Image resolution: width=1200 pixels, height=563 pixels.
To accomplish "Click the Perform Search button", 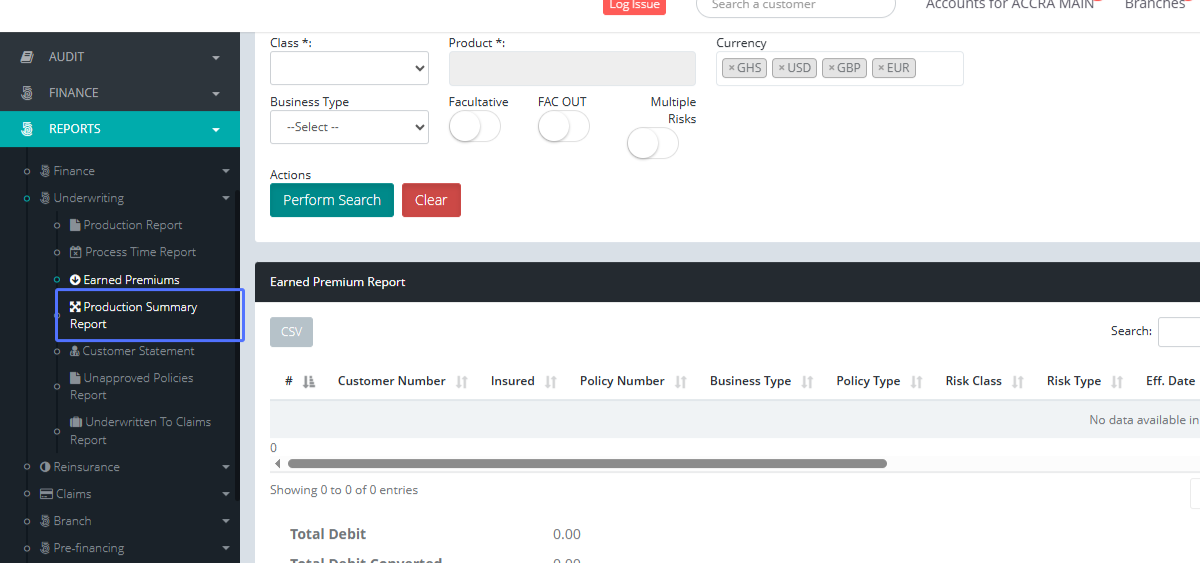I will click(332, 200).
